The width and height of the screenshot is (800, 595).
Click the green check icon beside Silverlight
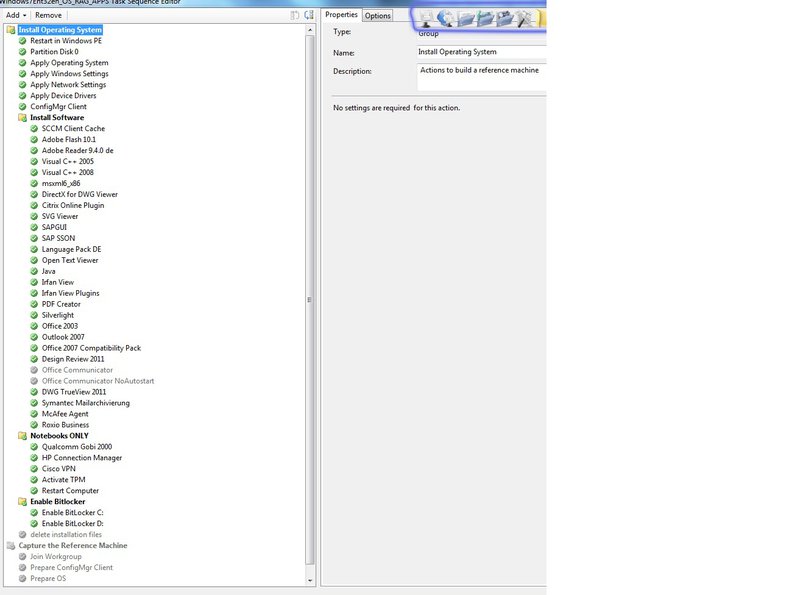(34, 315)
